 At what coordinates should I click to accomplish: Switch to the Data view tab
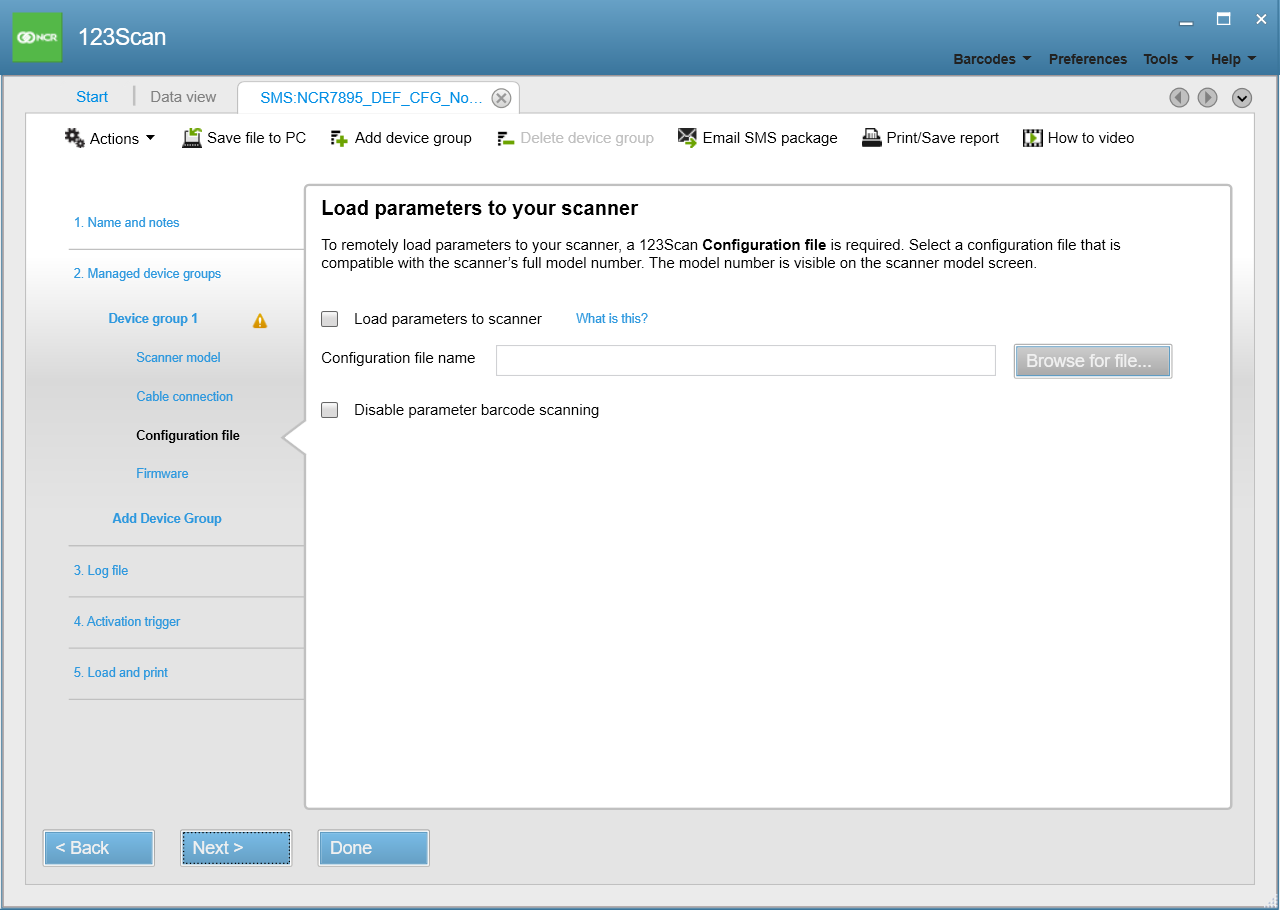point(183,97)
